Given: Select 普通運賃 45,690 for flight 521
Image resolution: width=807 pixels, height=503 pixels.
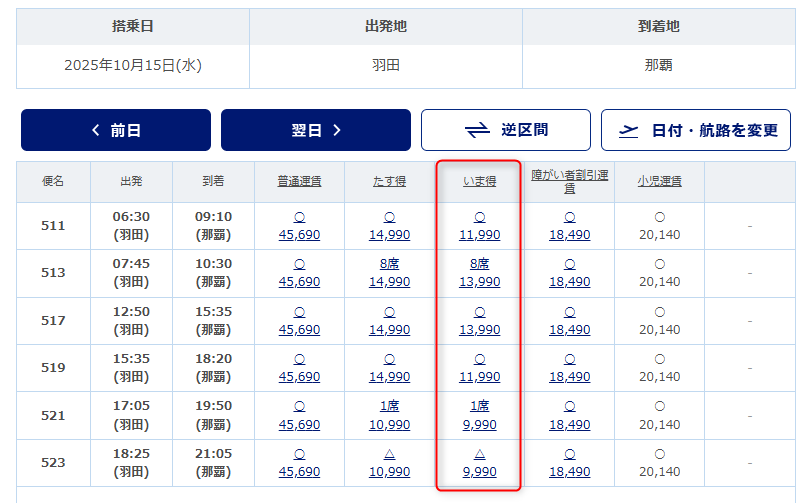Looking at the screenshot, I should click(300, 425).
